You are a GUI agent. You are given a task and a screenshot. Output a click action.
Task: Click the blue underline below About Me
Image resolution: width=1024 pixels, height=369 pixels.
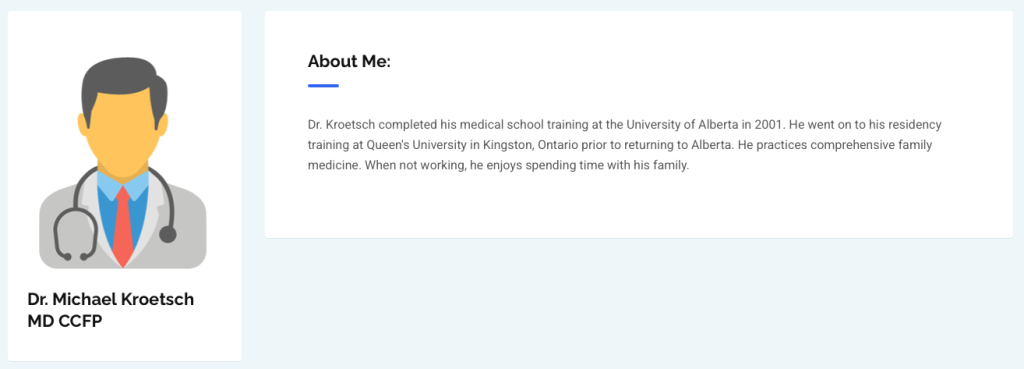323,86
